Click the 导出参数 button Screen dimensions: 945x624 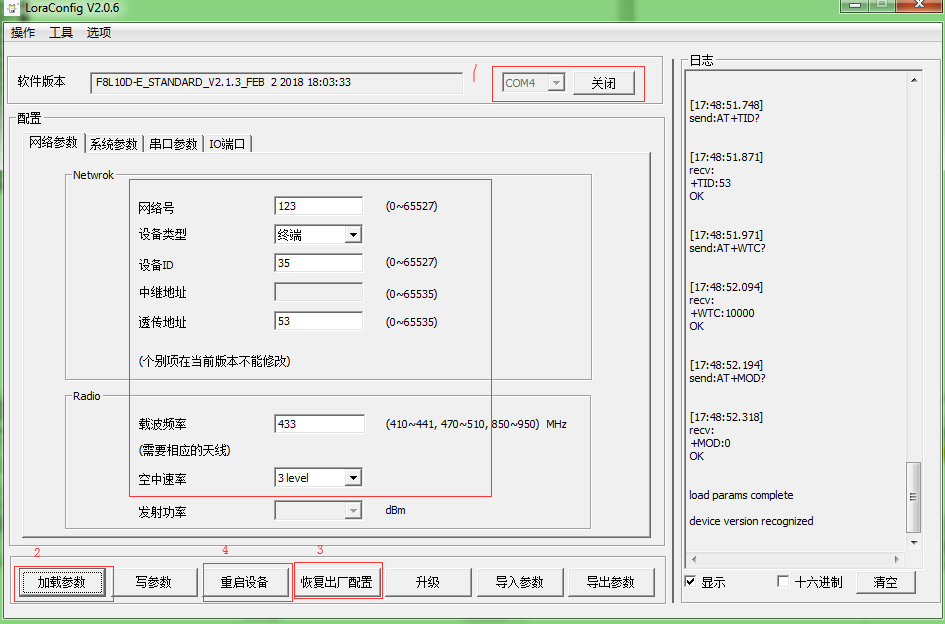[611, 582]
